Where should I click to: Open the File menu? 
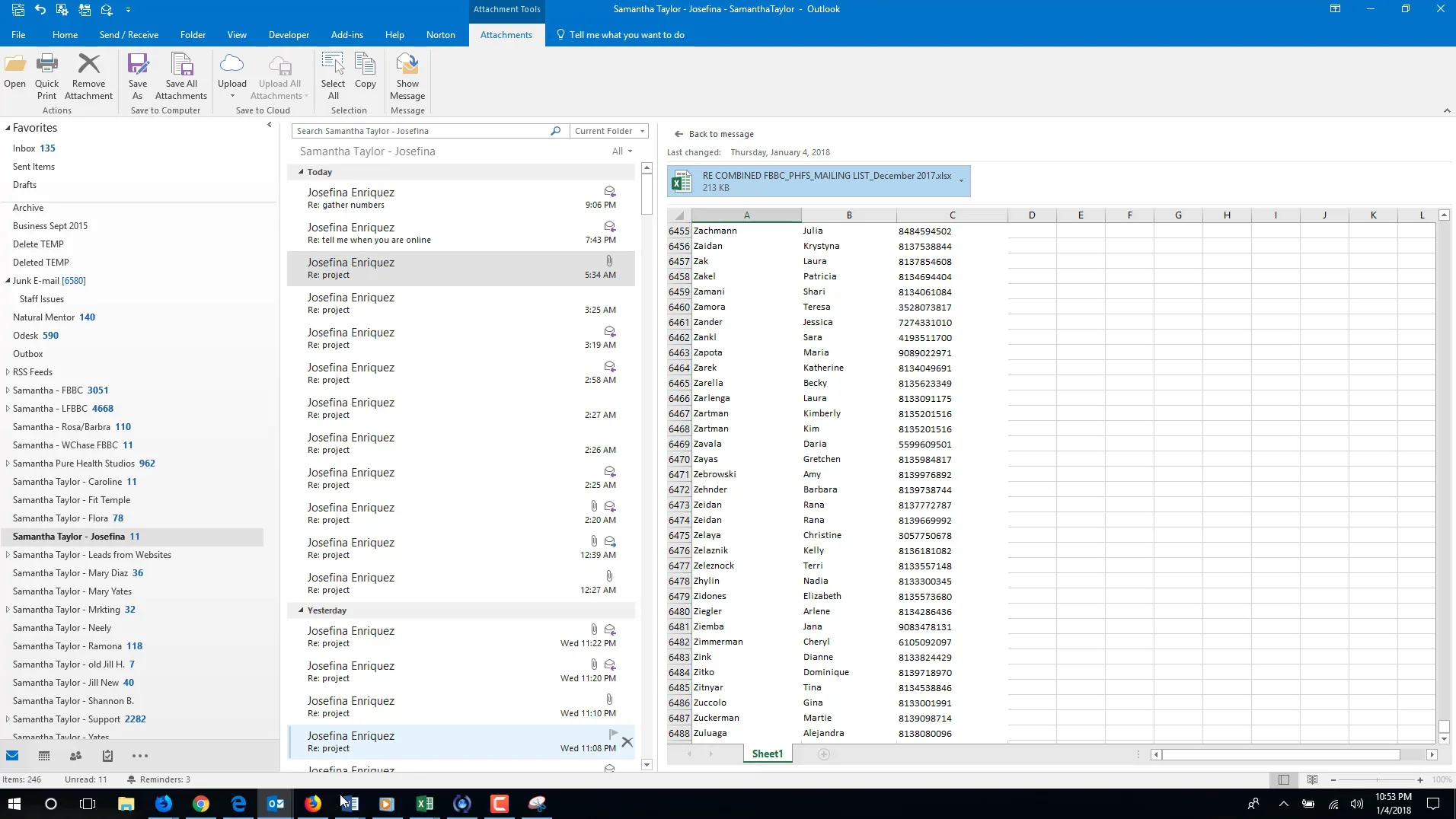[x=18, y=34]
